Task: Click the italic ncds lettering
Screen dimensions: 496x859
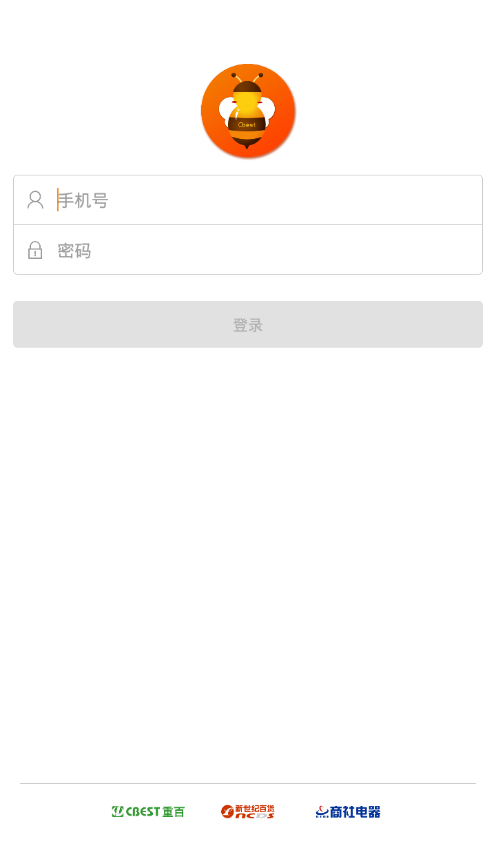Action: pyautogui.click(x=255, y=816)
